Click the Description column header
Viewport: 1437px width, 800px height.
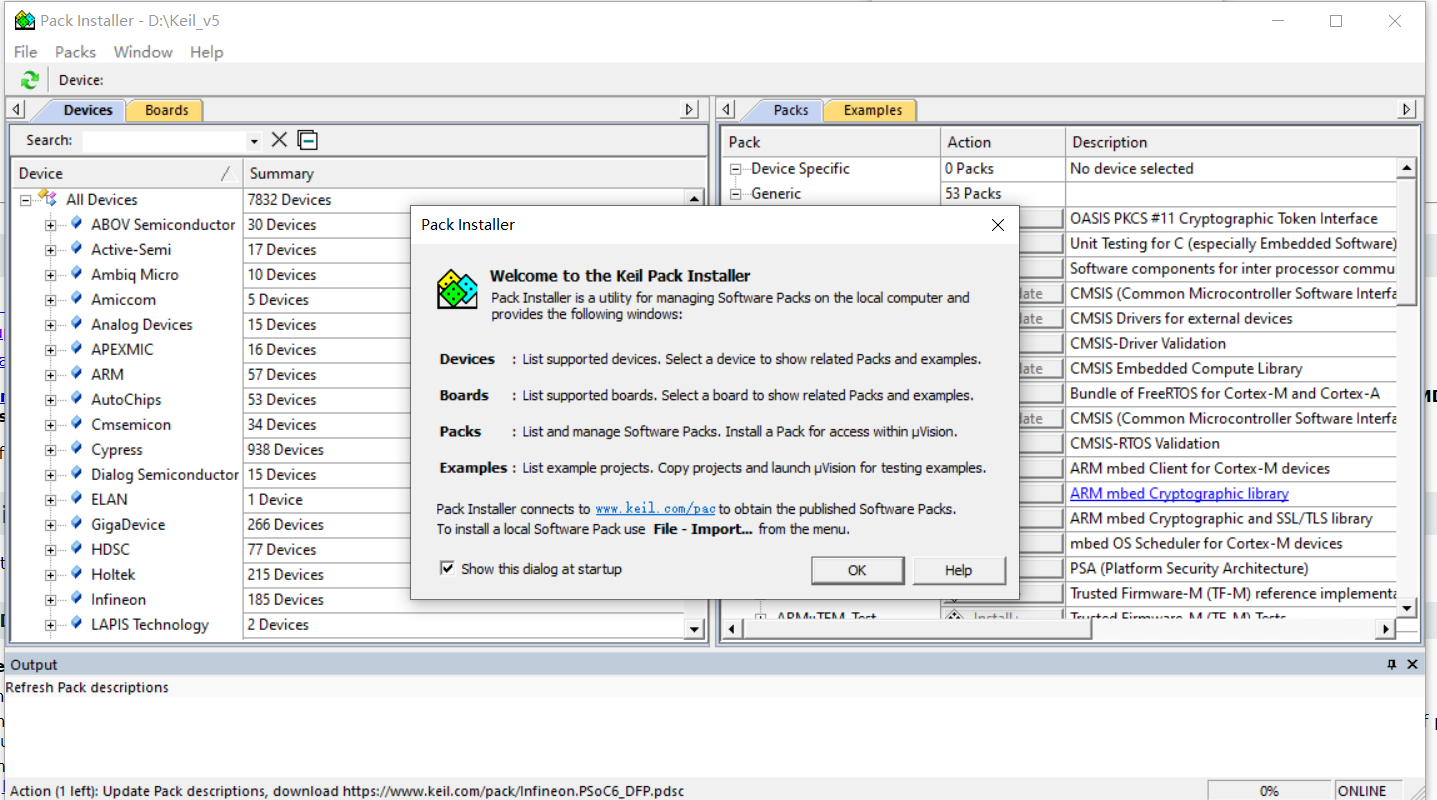click(x=1241, y=142)
